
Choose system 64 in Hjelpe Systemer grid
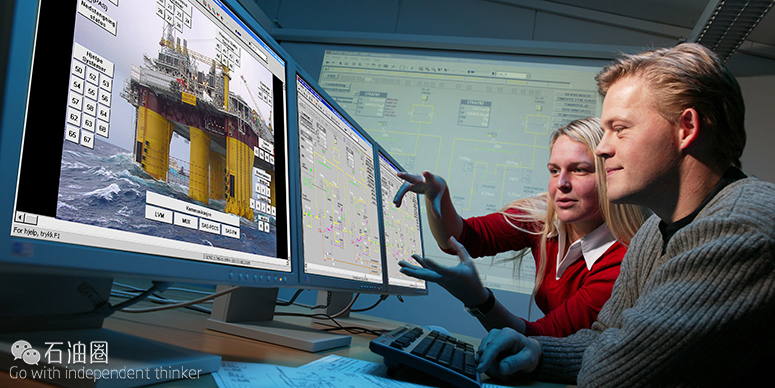[x=103, y=114]
